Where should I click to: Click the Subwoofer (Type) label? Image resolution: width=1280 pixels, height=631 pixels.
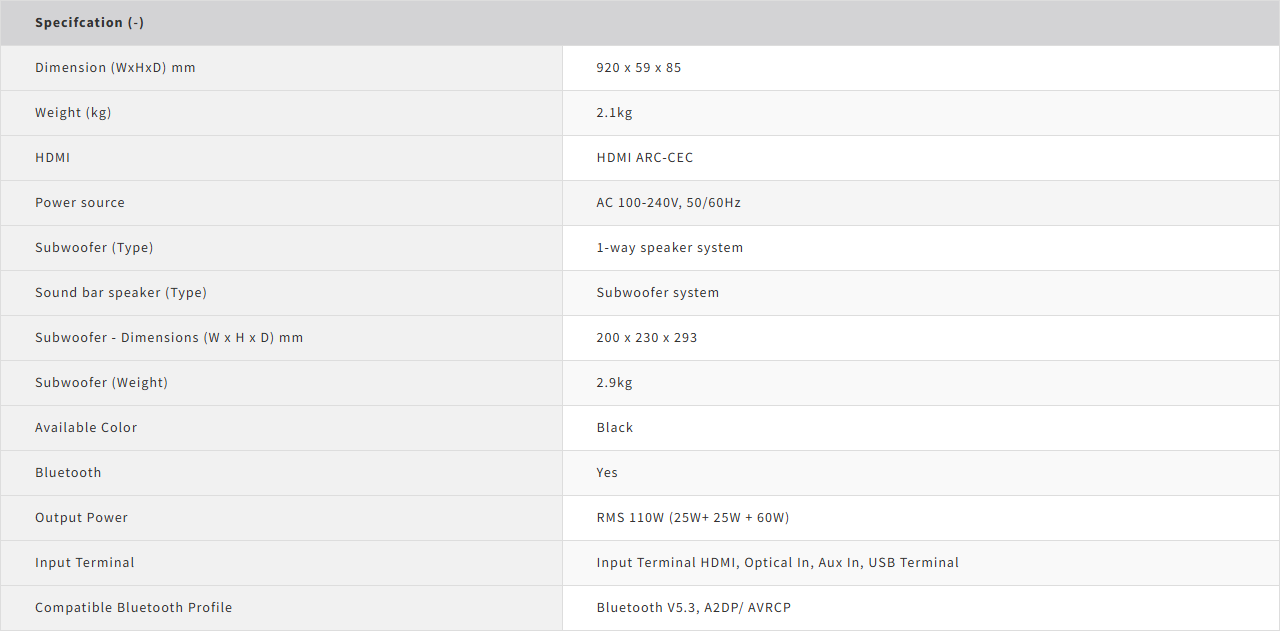[94, 248]
